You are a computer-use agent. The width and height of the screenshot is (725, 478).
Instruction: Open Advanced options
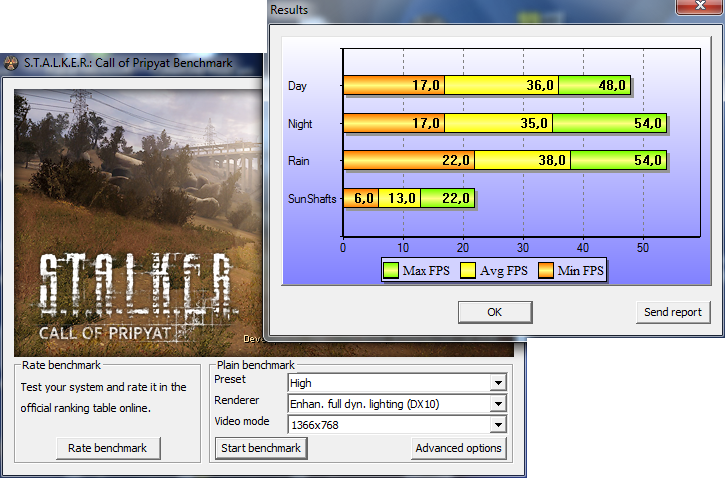[x=458, y=448]
